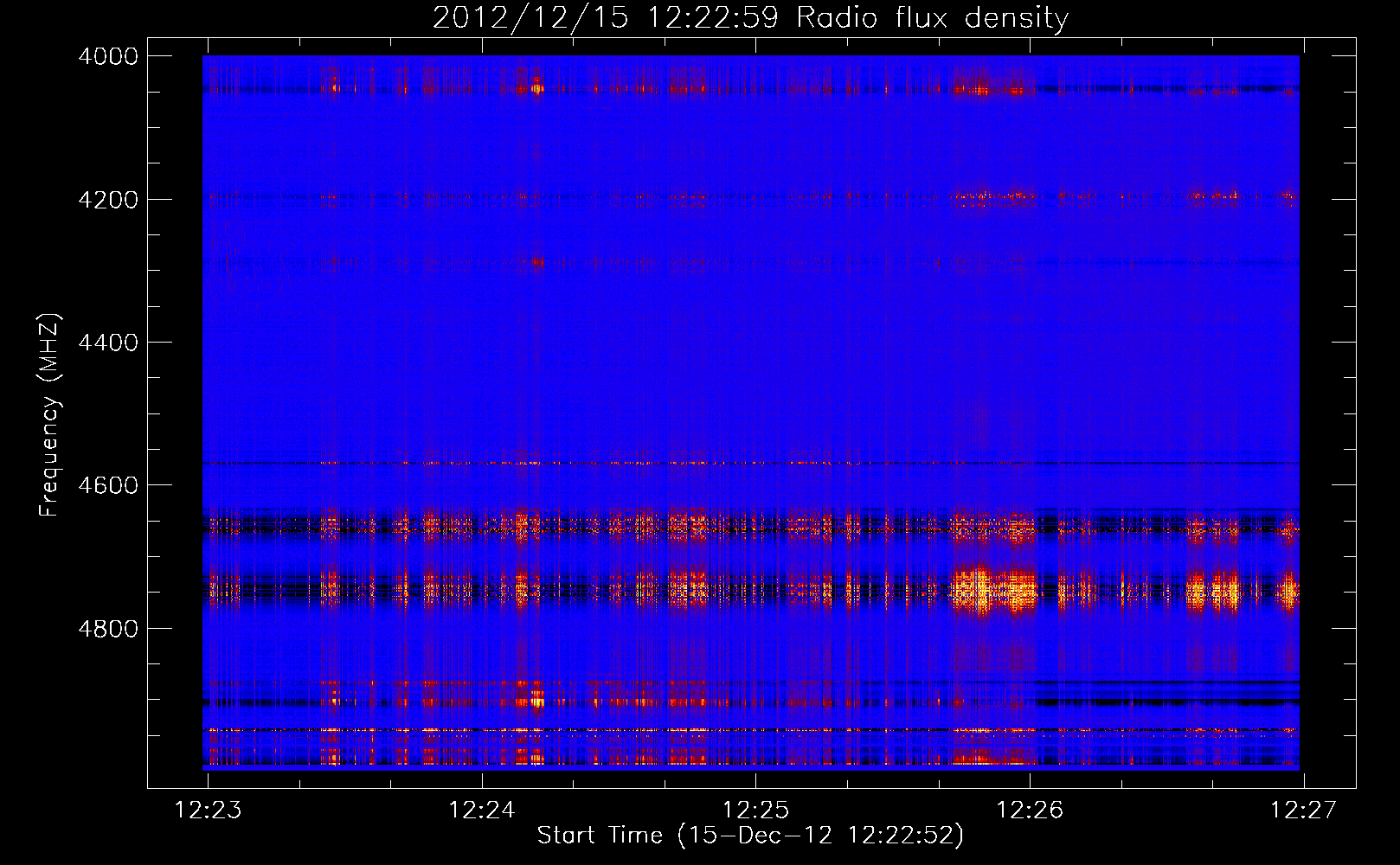Click the 12:27 time tick label
Screen dimensions: 1400x865
[1303, 810]
